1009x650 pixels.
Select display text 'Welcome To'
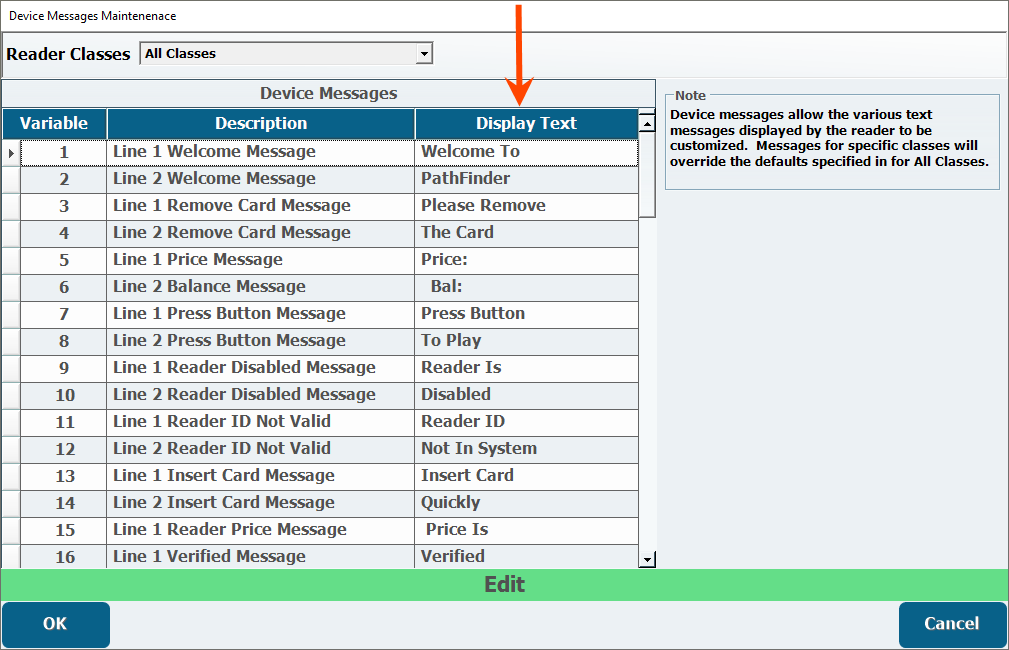click(470, 151)
